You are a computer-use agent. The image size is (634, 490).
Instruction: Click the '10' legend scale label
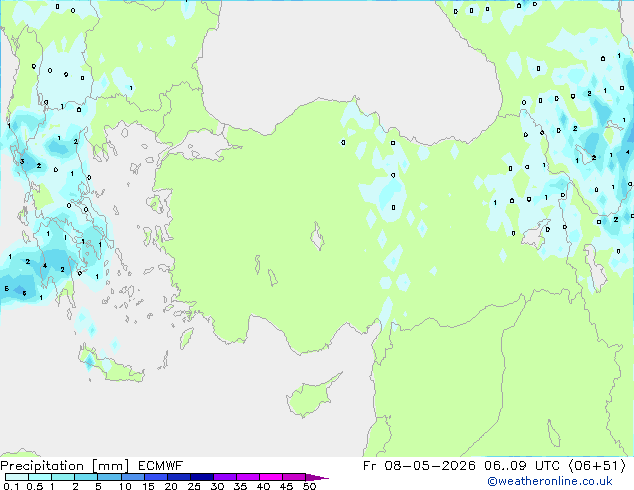tap(125, 486)
